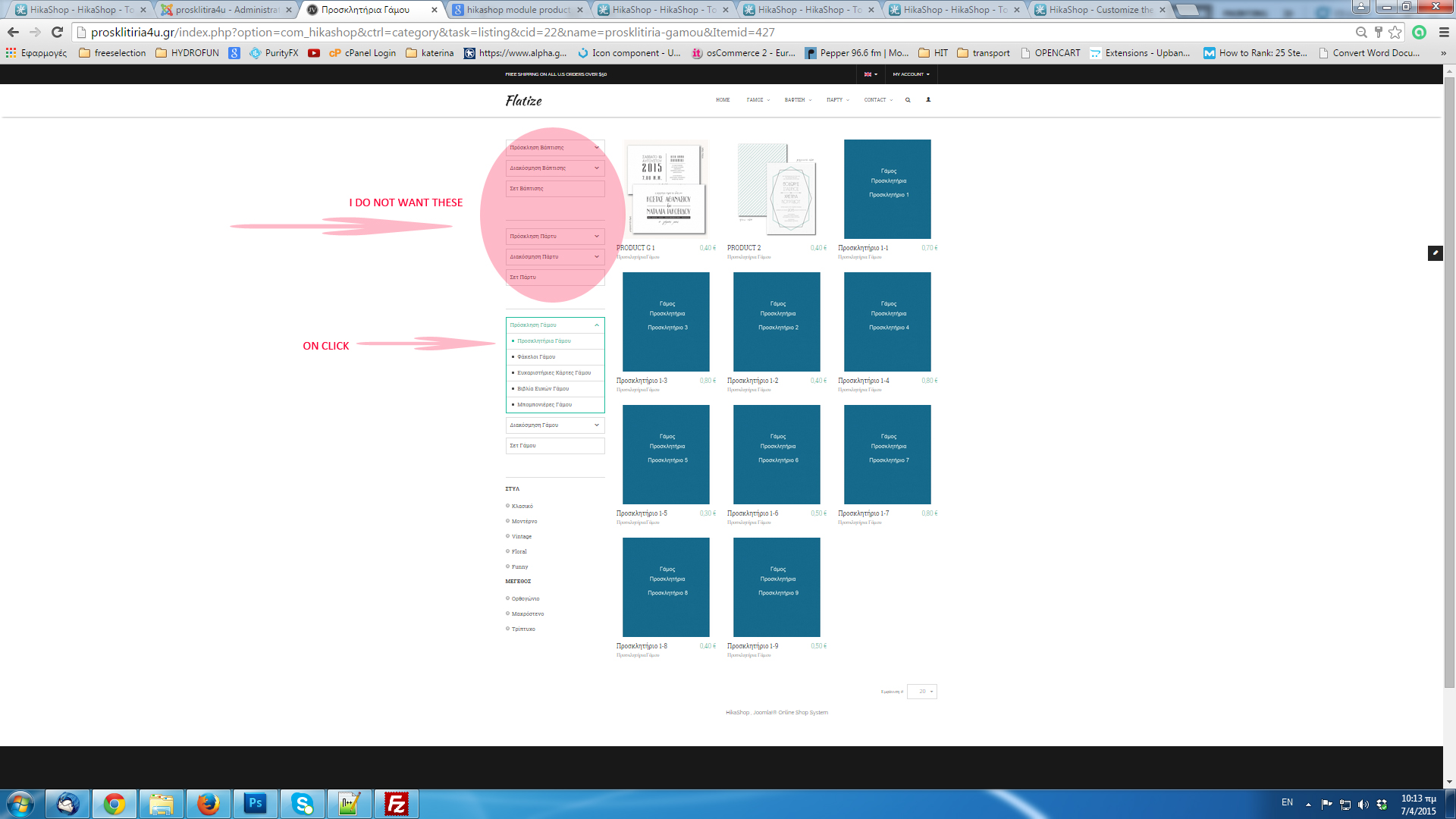Select the Vintage style radio option
This screenshot has height=819, width=1456.
pyautogui.click(x=508, y=536)
